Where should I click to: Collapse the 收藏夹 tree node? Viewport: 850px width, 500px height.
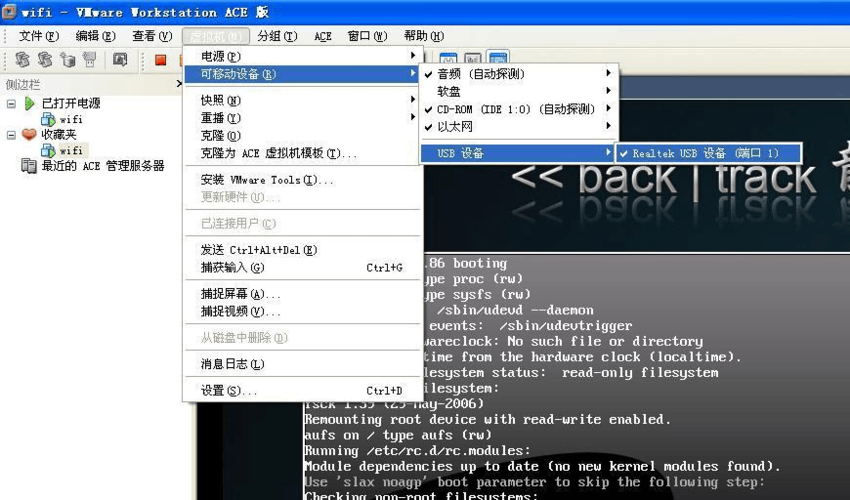(x=11, y=134)
